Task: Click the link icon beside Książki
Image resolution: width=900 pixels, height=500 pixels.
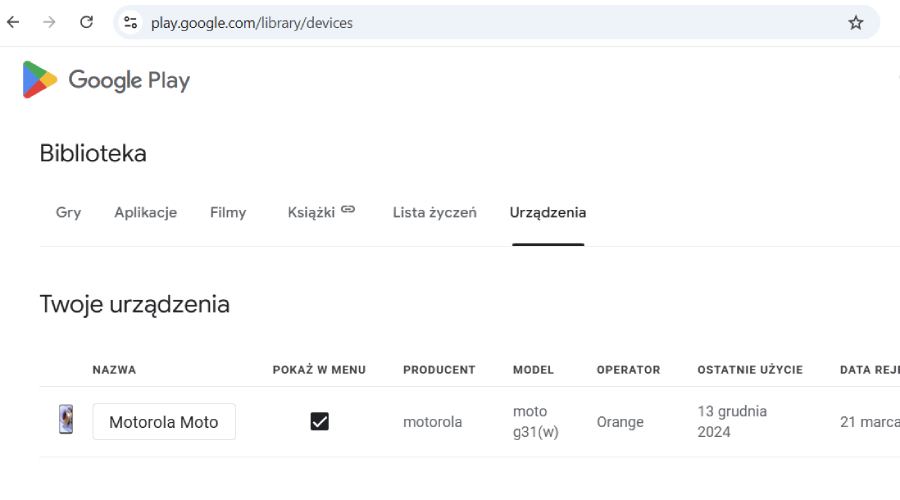Action: [x=348, y=210]
